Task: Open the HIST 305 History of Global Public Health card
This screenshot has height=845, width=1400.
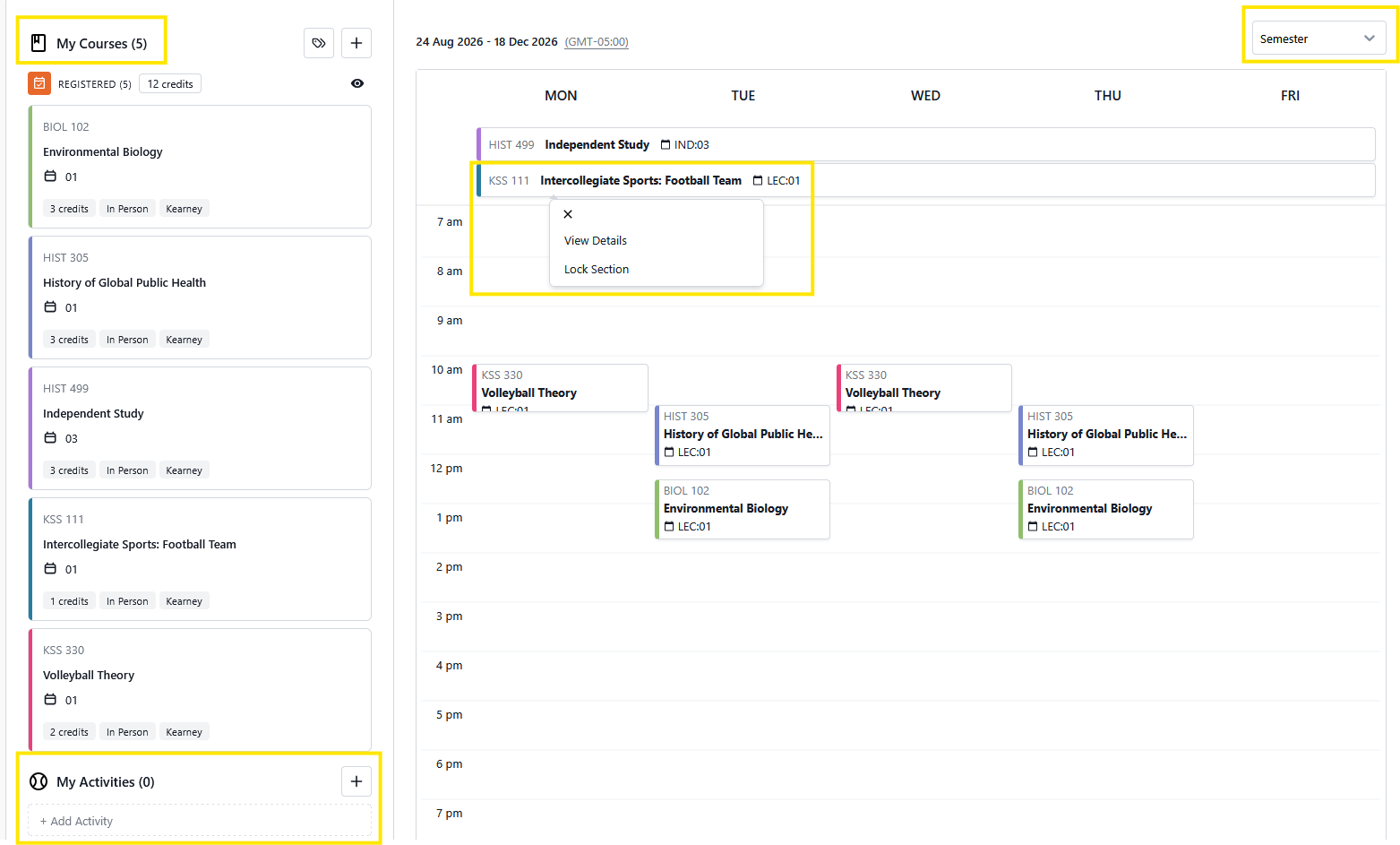Action: point(200,297)
